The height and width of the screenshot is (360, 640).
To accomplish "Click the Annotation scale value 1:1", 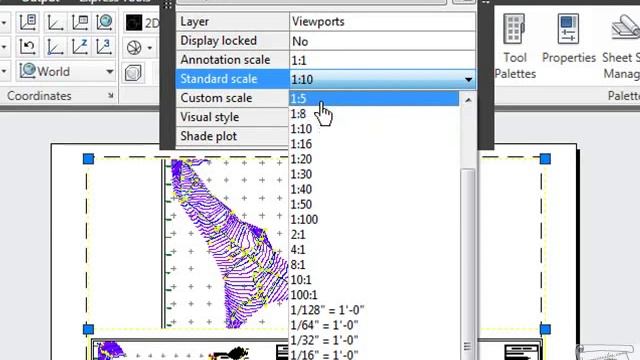I will click(x=382, y=60).
